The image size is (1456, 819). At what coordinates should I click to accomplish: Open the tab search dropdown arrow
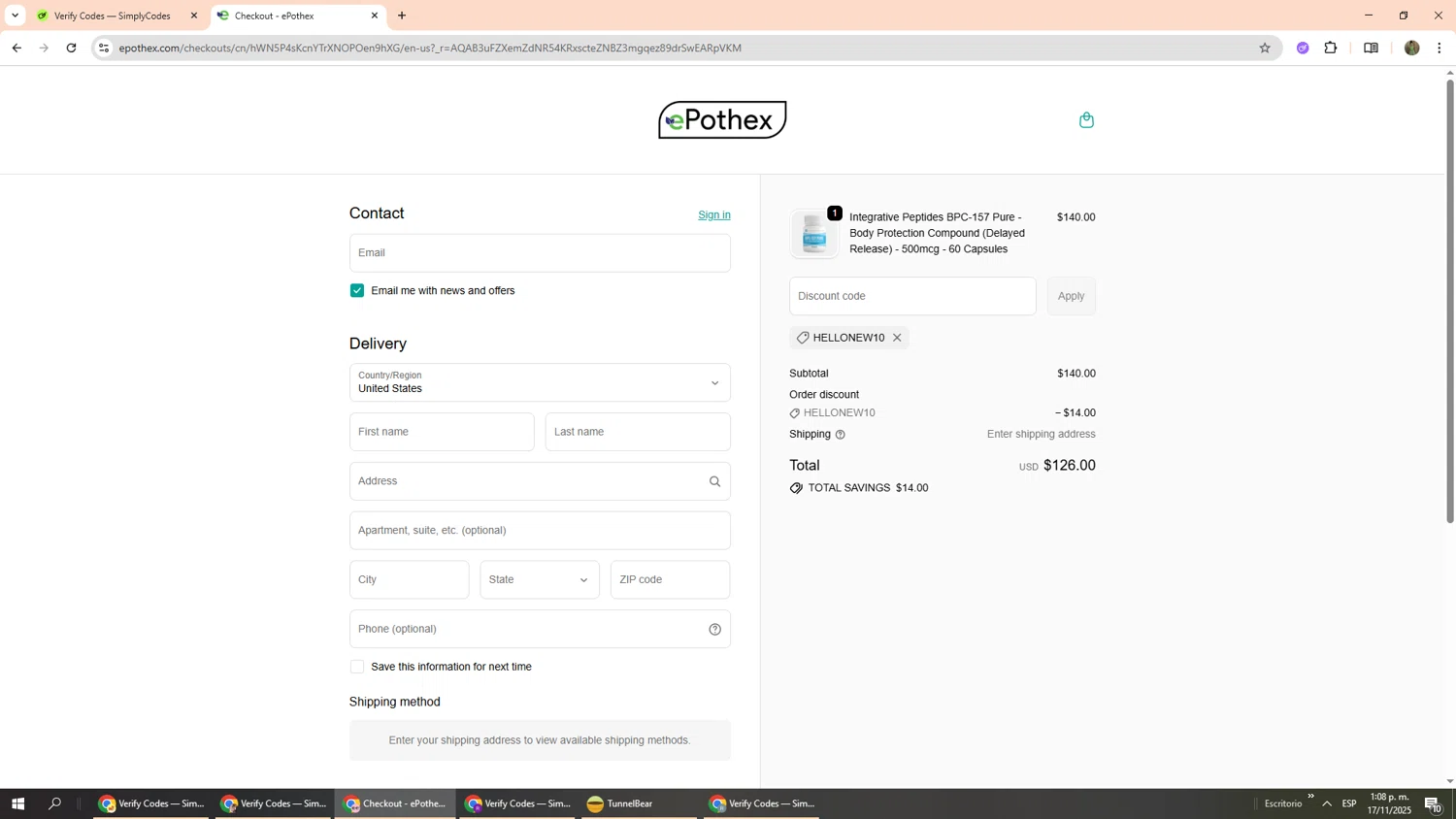pos(15,16)
